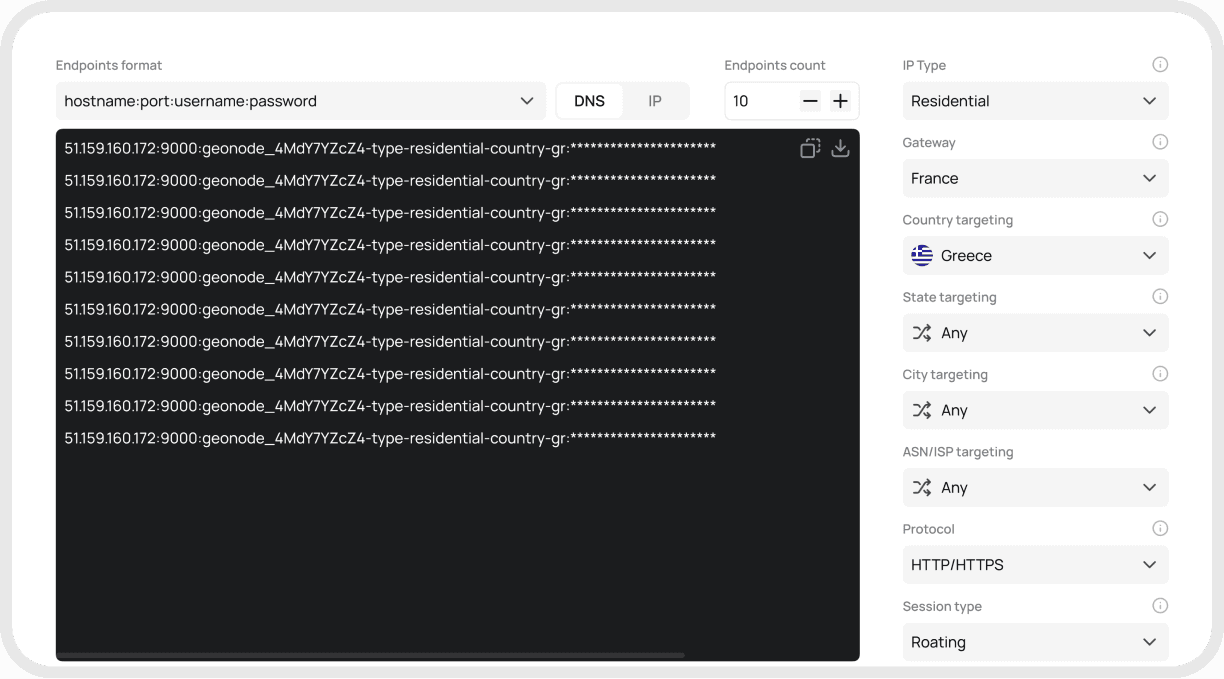Increase endpoints count with plus
The height and width of the screenshot is (679, 1224).
[840, 101]
